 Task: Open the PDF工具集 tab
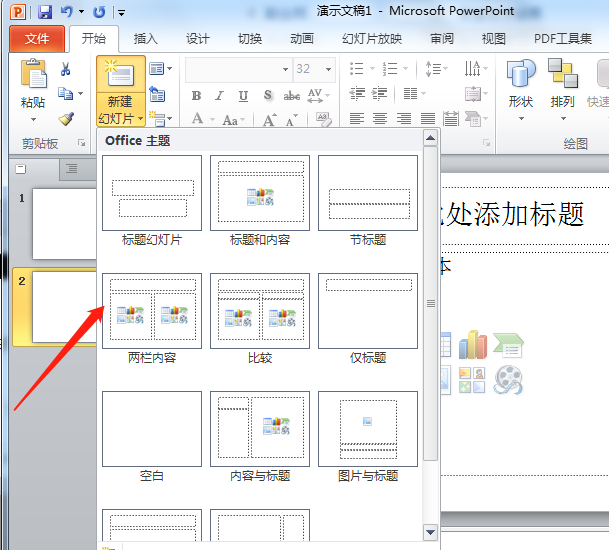point(562,38)
